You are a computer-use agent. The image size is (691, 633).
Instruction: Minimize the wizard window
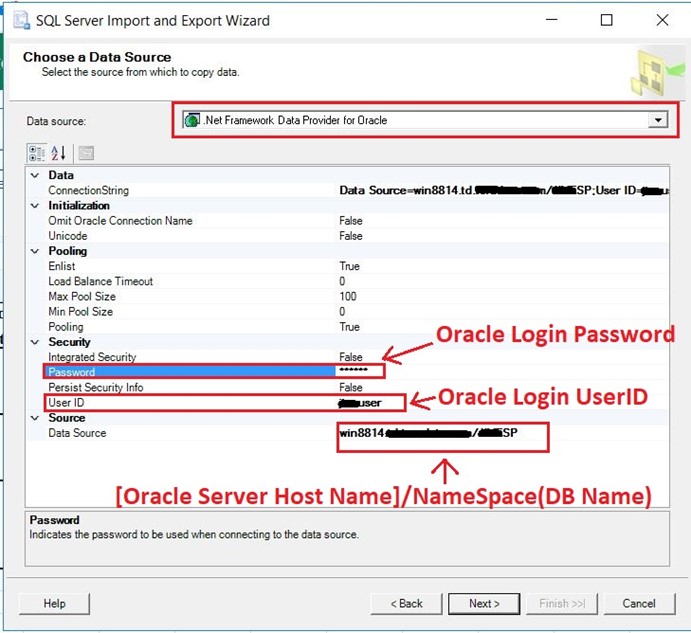click(552, 20)
